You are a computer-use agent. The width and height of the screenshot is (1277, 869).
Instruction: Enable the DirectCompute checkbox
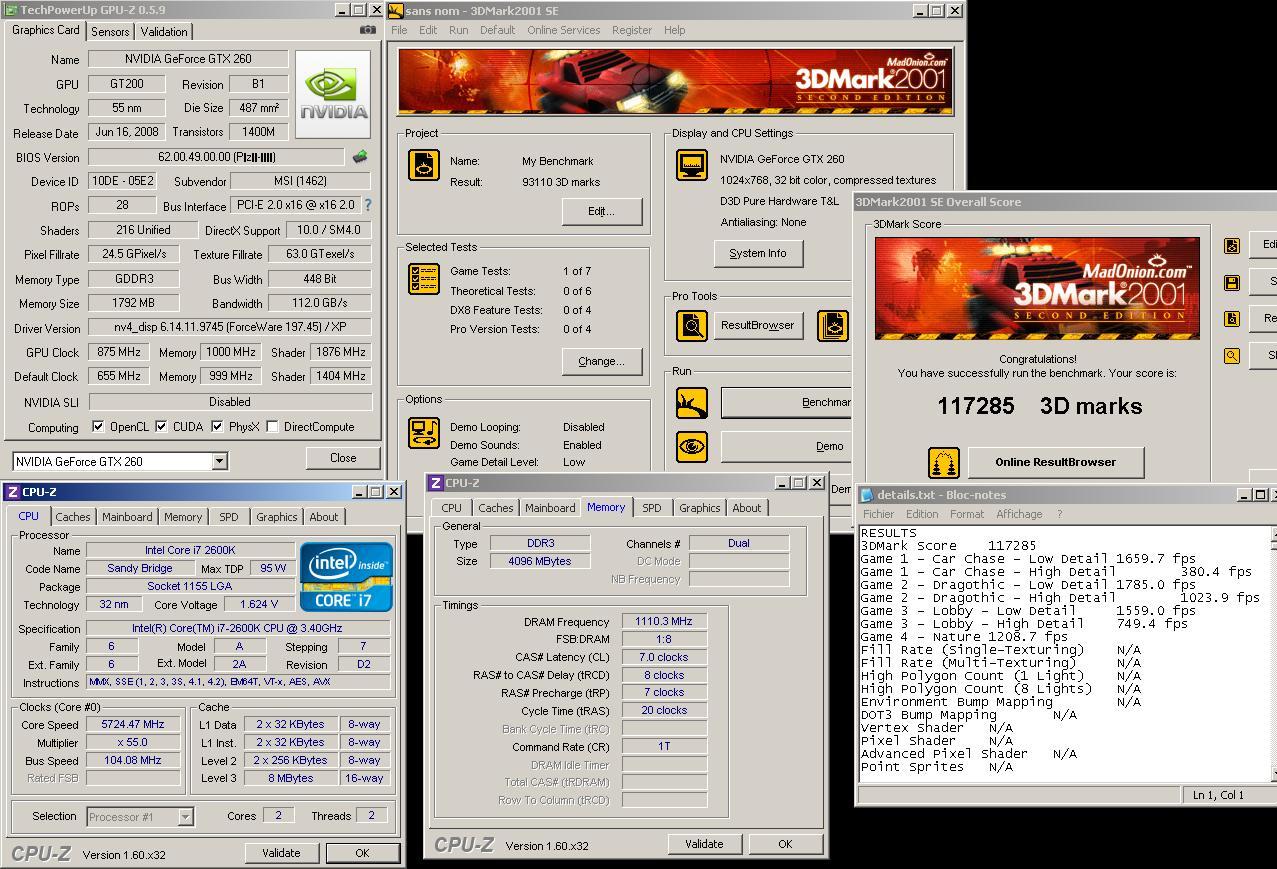[x=272, y=427]
